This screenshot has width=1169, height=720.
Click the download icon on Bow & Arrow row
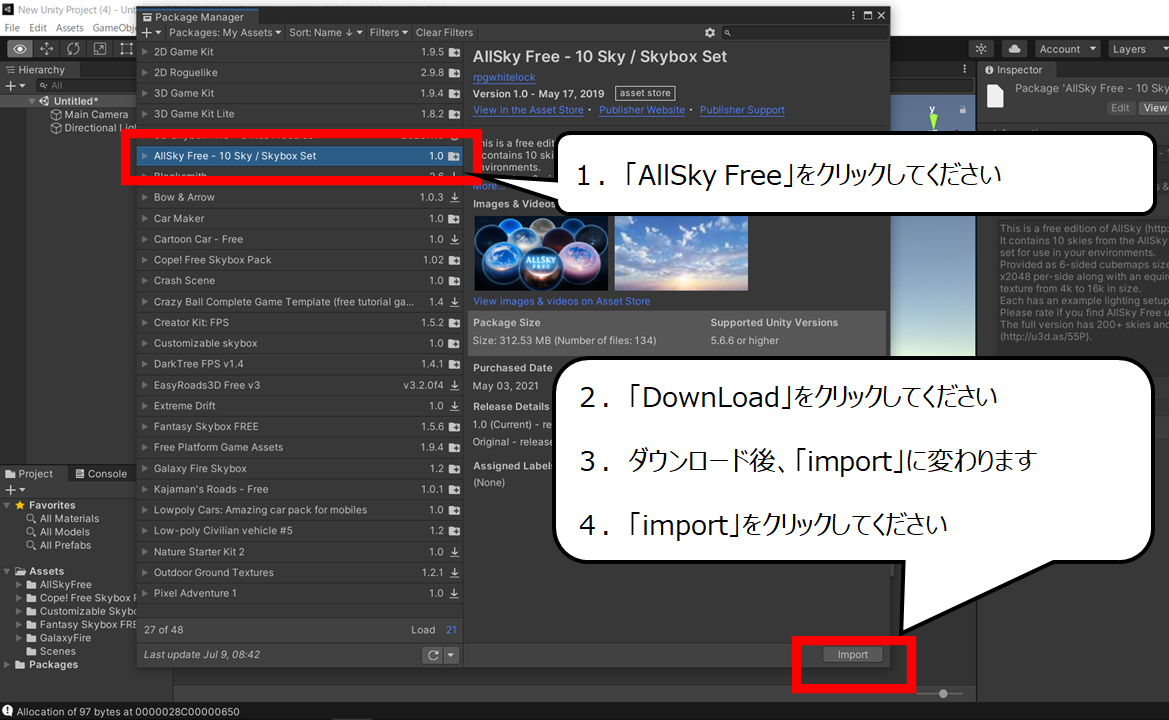coord(454,198)
